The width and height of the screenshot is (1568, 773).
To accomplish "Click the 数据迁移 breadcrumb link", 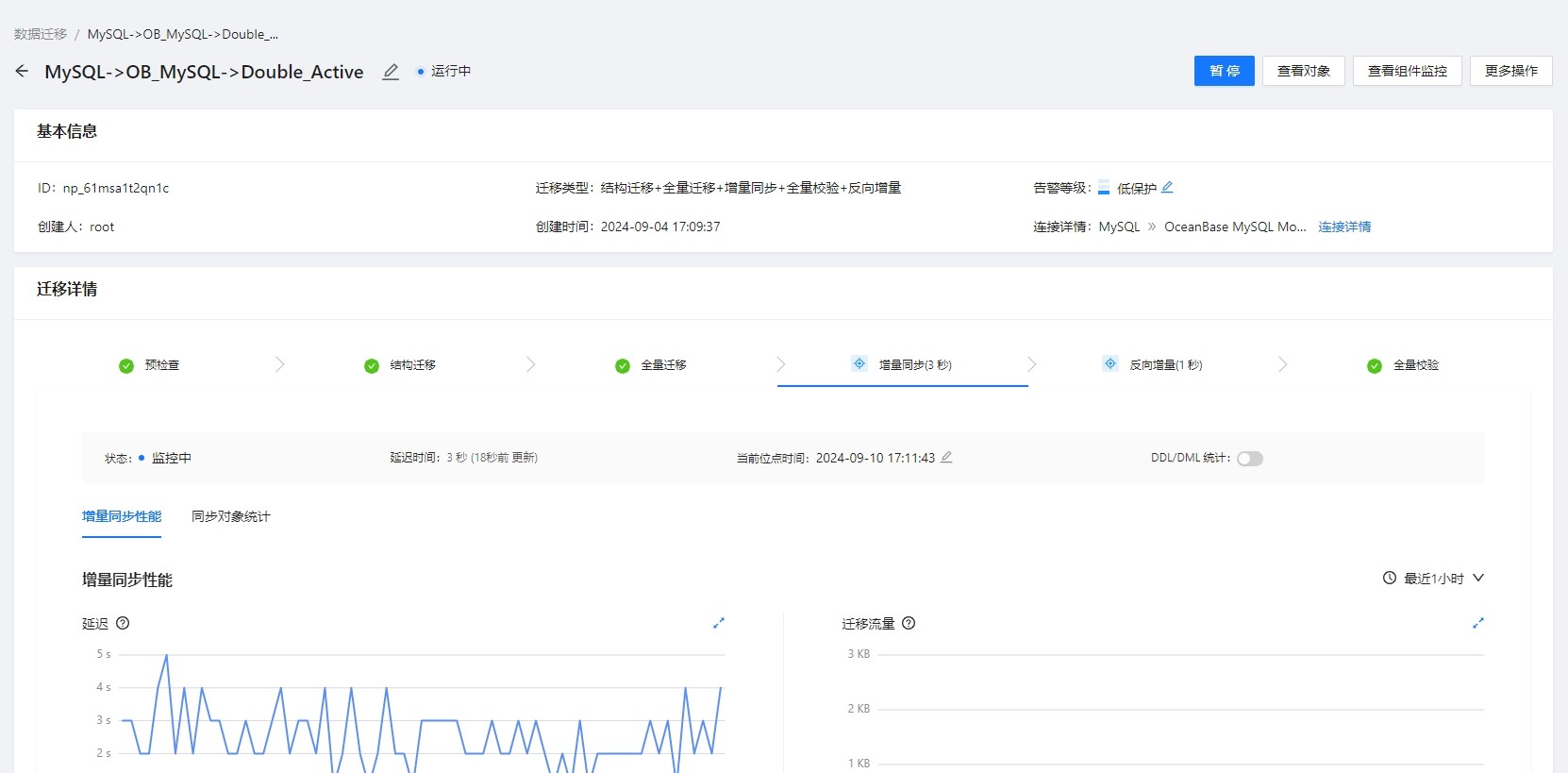I will [x=41, y=34].
